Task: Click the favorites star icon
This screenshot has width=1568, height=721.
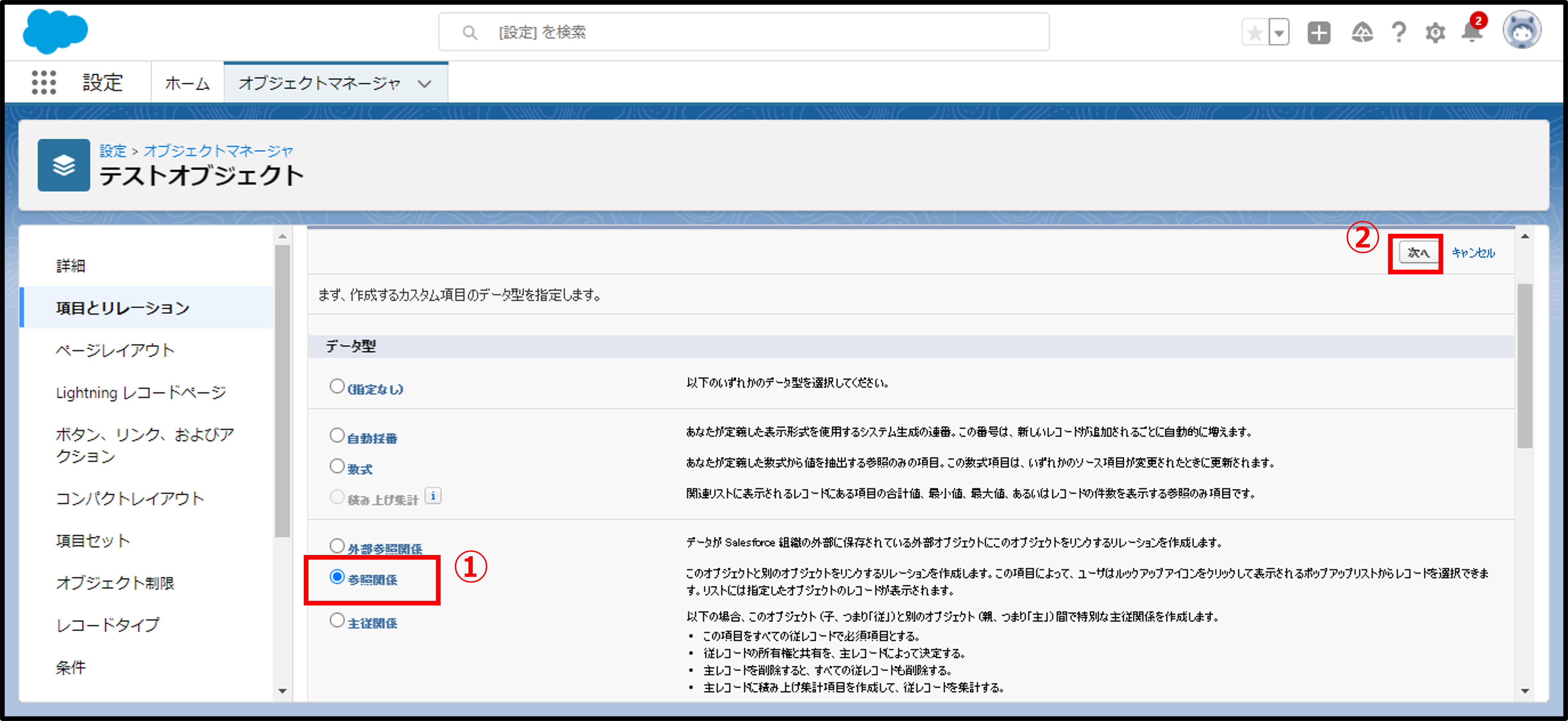Action: 1255,33
